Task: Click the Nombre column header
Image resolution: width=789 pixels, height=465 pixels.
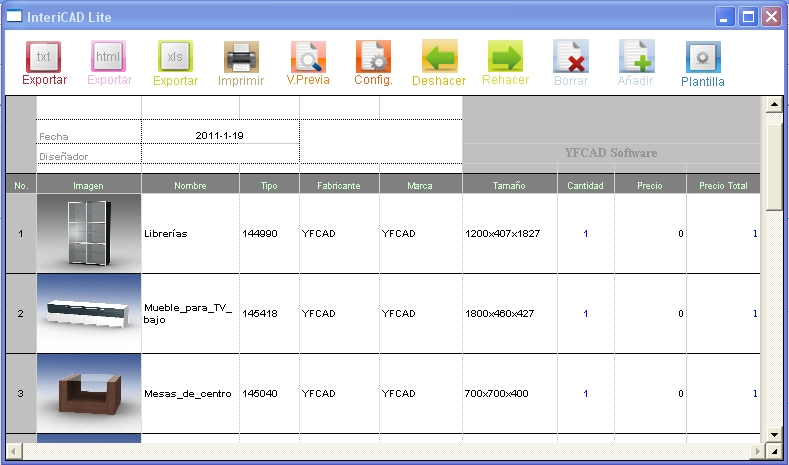Action: click(x=190, y=185)
